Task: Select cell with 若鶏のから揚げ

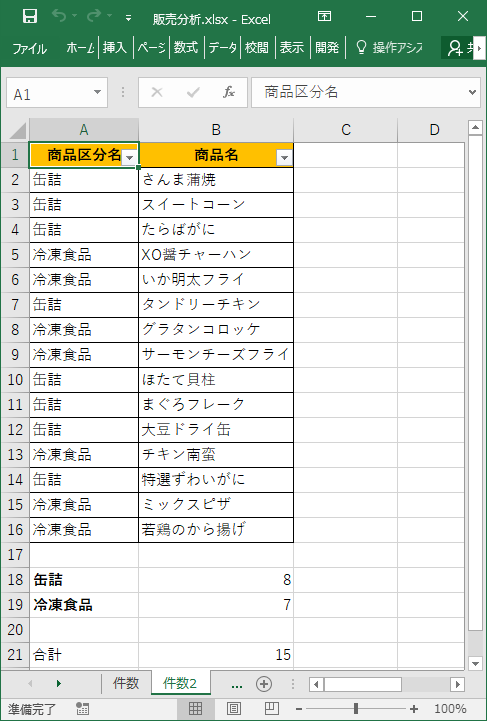Action: point(216,530)
